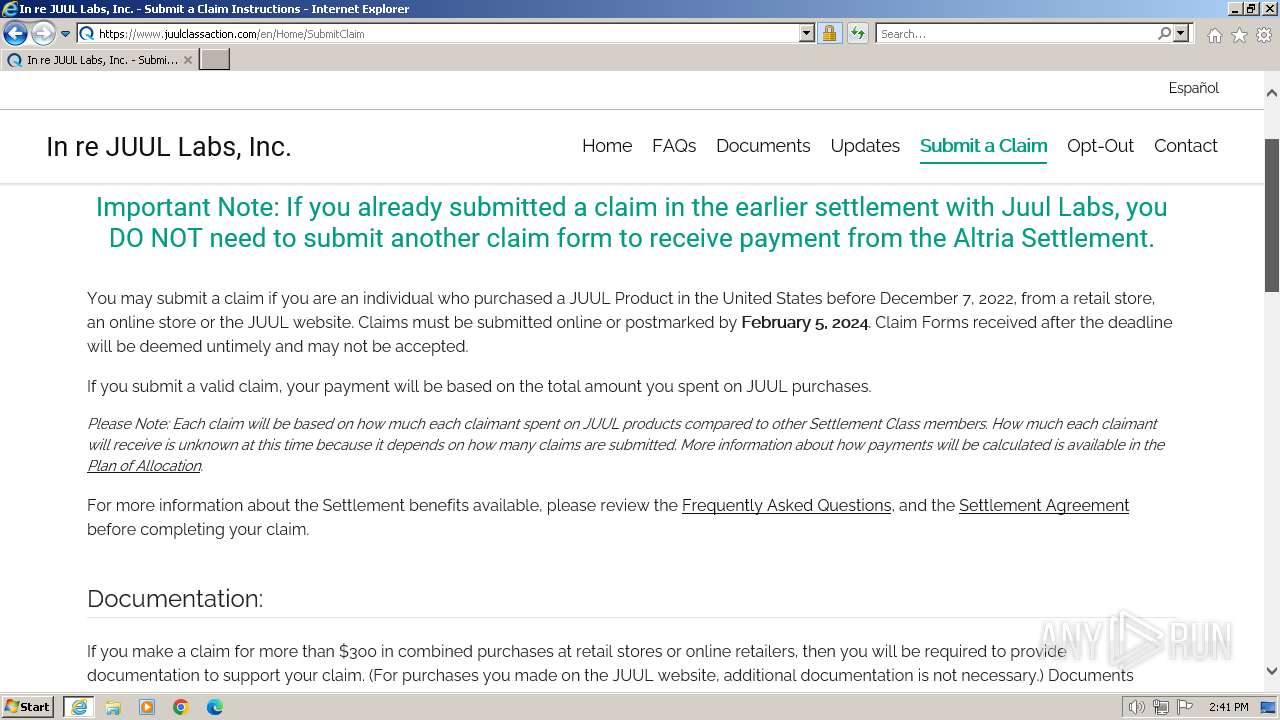Open the Windows Start button
Screen dimensions: 1280x720
[28, 707]
